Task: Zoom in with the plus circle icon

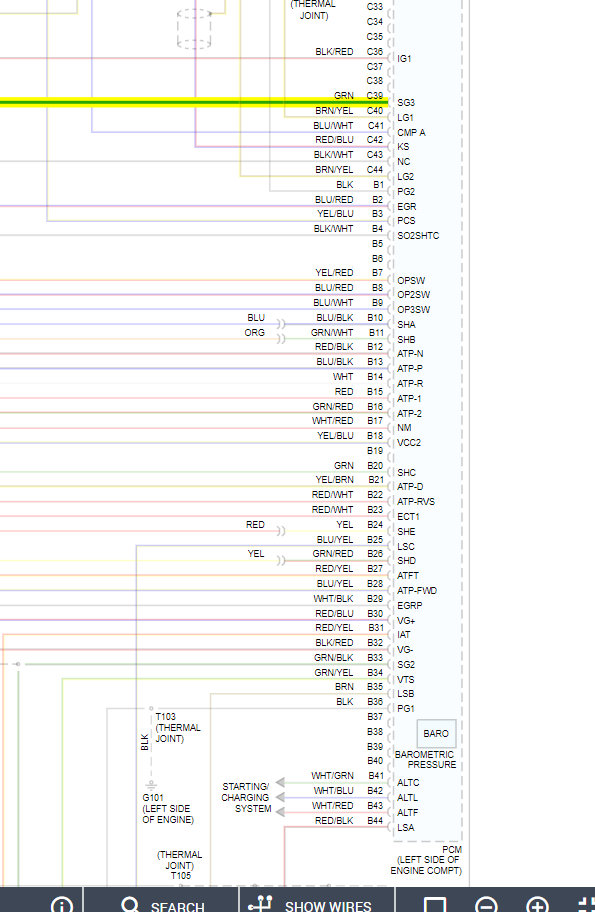Action: (x=537, y=906)
